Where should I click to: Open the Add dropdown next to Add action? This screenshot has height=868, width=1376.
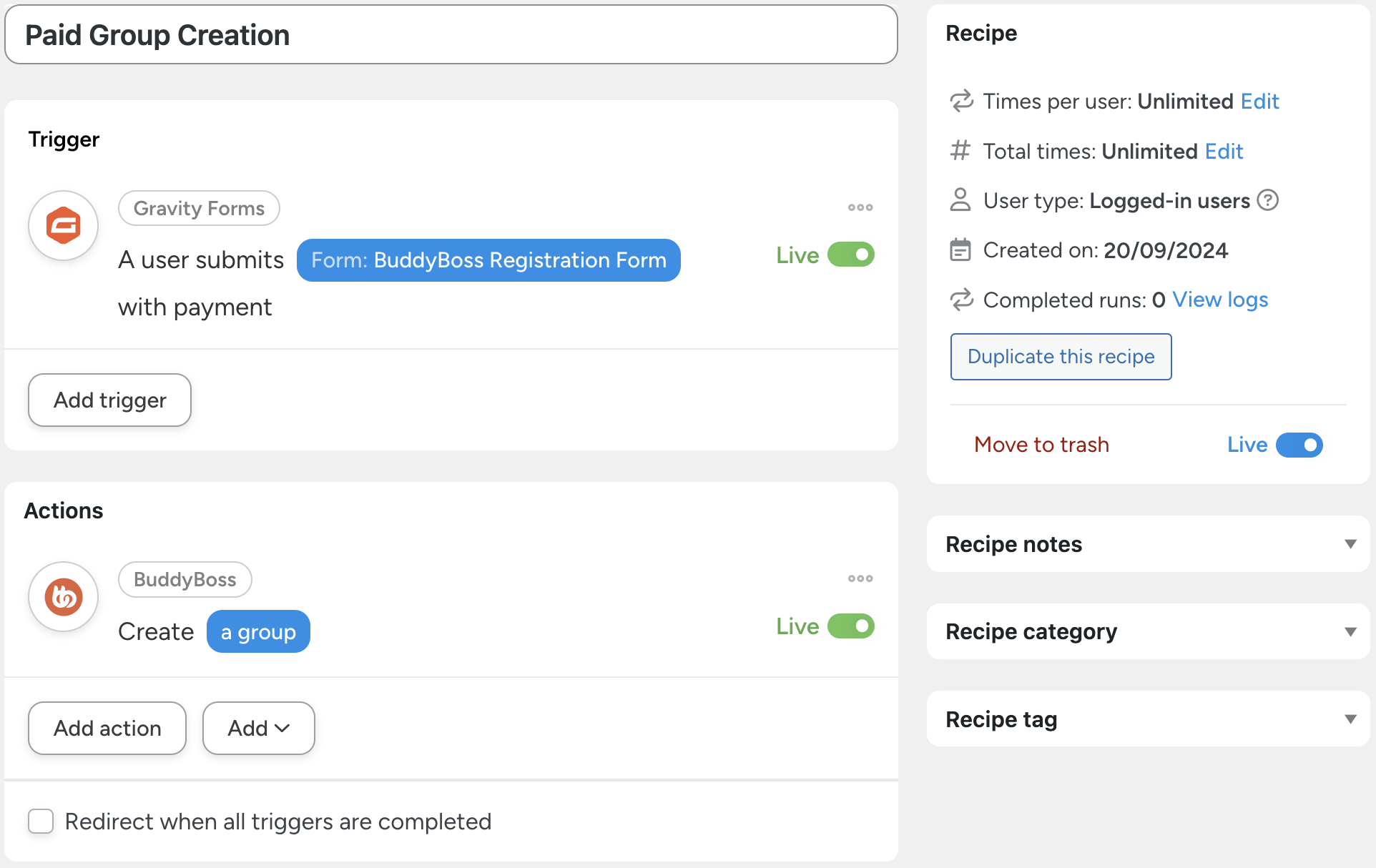pyautogui.click(x=258, y=728)
